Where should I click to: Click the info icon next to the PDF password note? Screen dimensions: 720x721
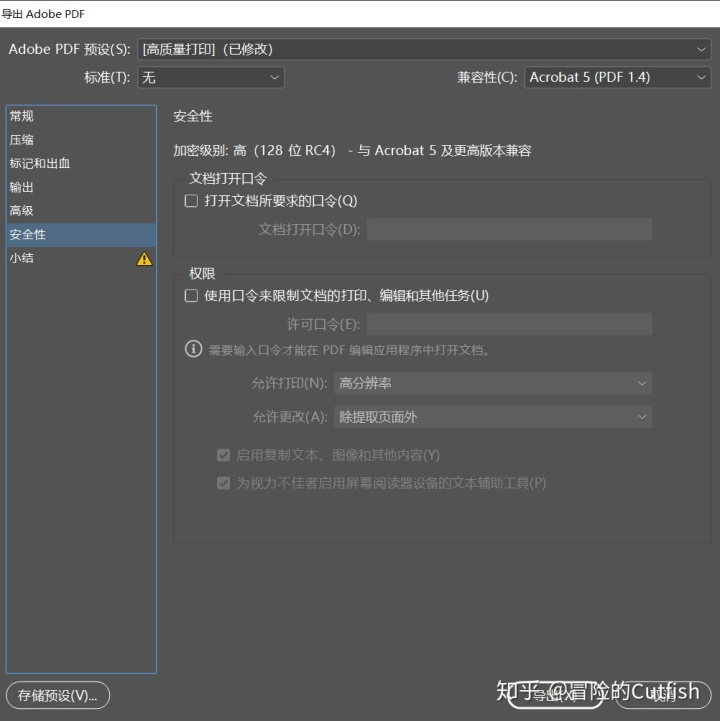(x=194, y=349)
